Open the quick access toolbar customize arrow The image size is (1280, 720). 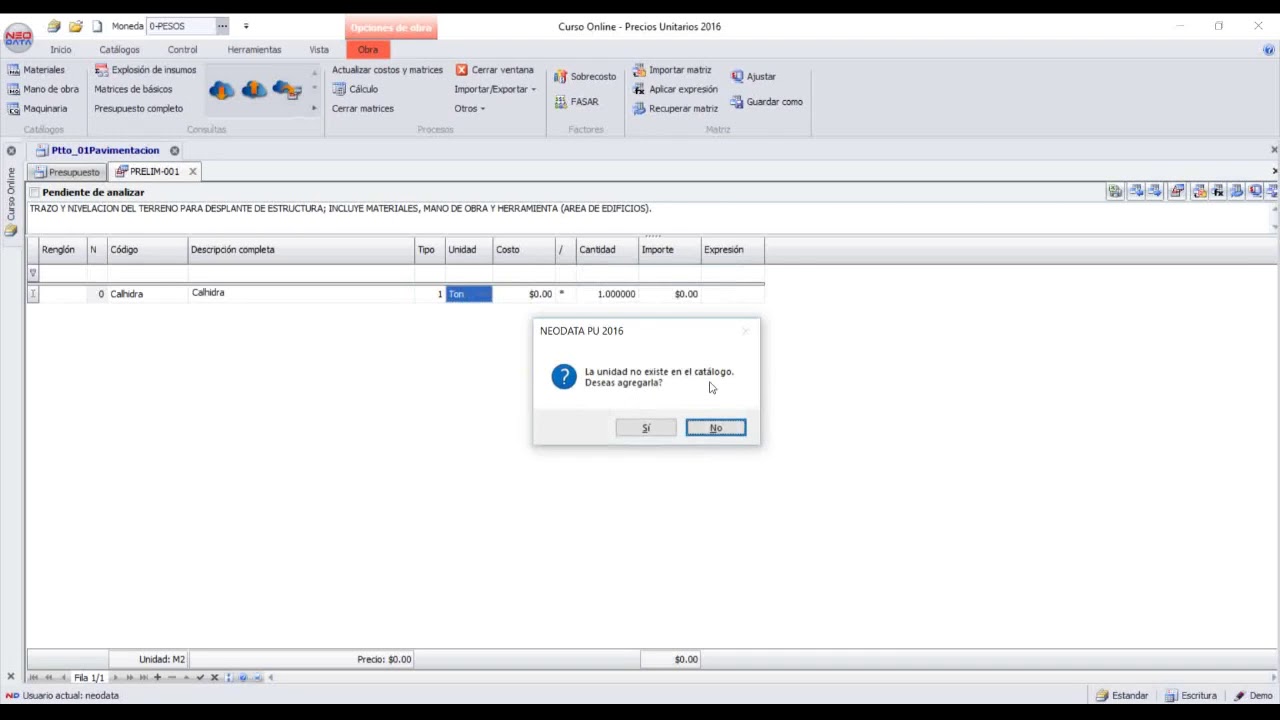[246, 26]
